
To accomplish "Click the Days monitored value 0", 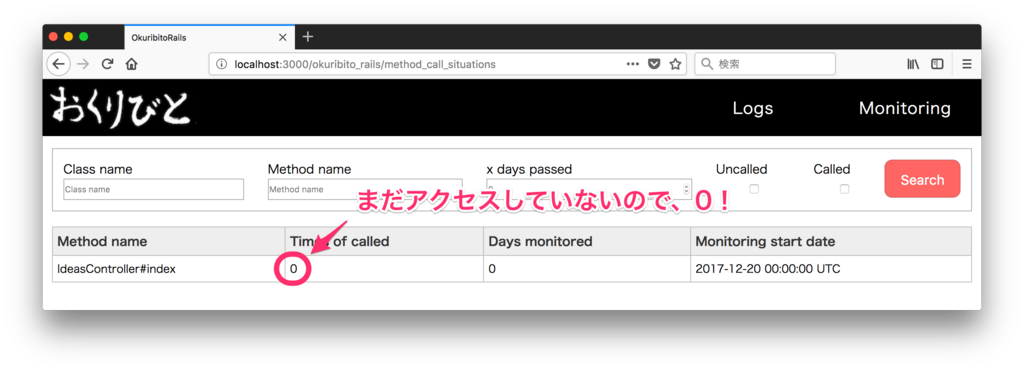I will 492,269.
